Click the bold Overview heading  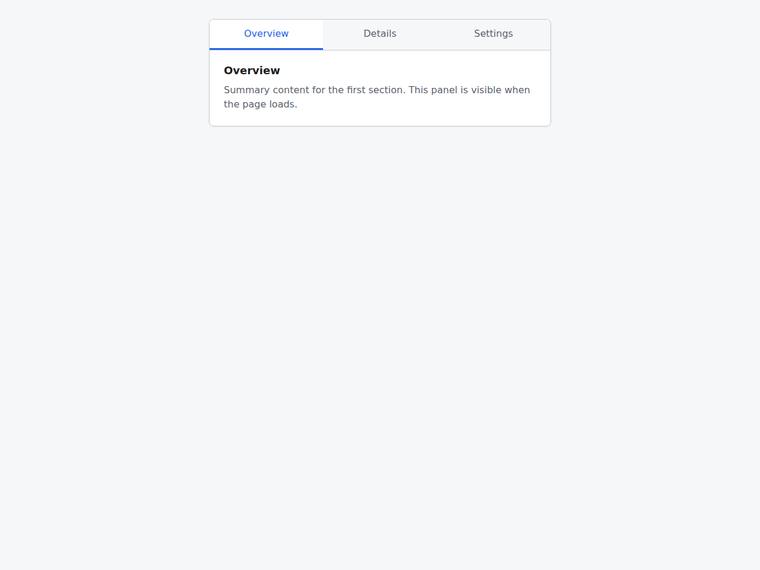pyautogui.click(x=252, y=70)
